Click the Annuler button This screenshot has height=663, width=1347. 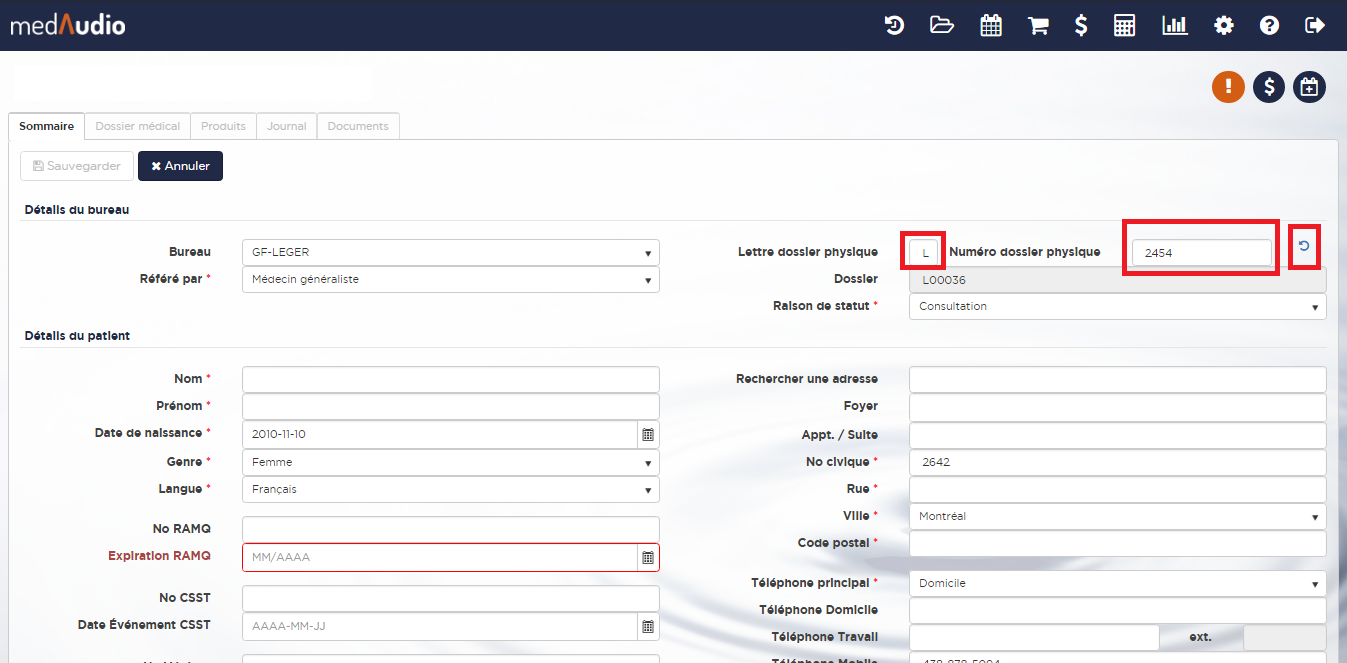pos(180,166)
